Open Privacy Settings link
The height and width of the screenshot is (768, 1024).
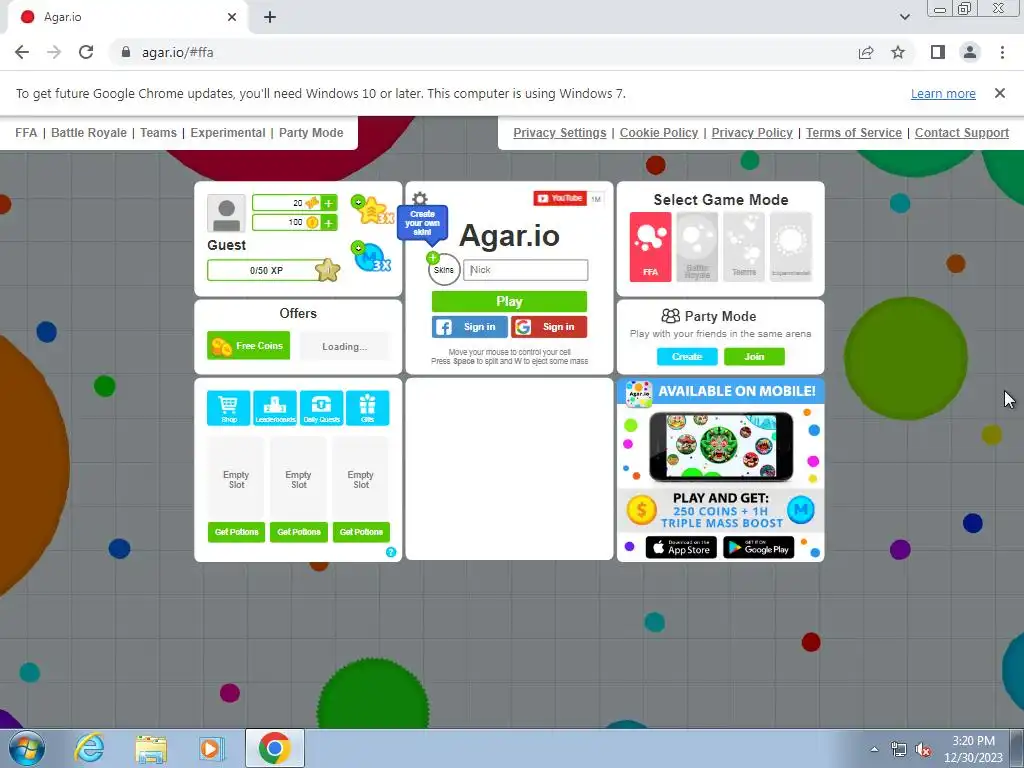coord(560,133)
